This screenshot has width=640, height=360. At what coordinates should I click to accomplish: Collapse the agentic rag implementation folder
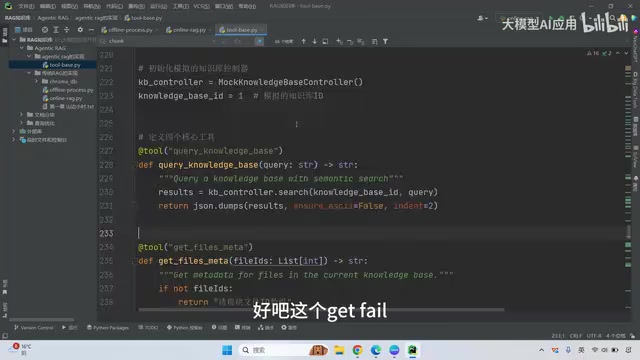pos(29,56)
